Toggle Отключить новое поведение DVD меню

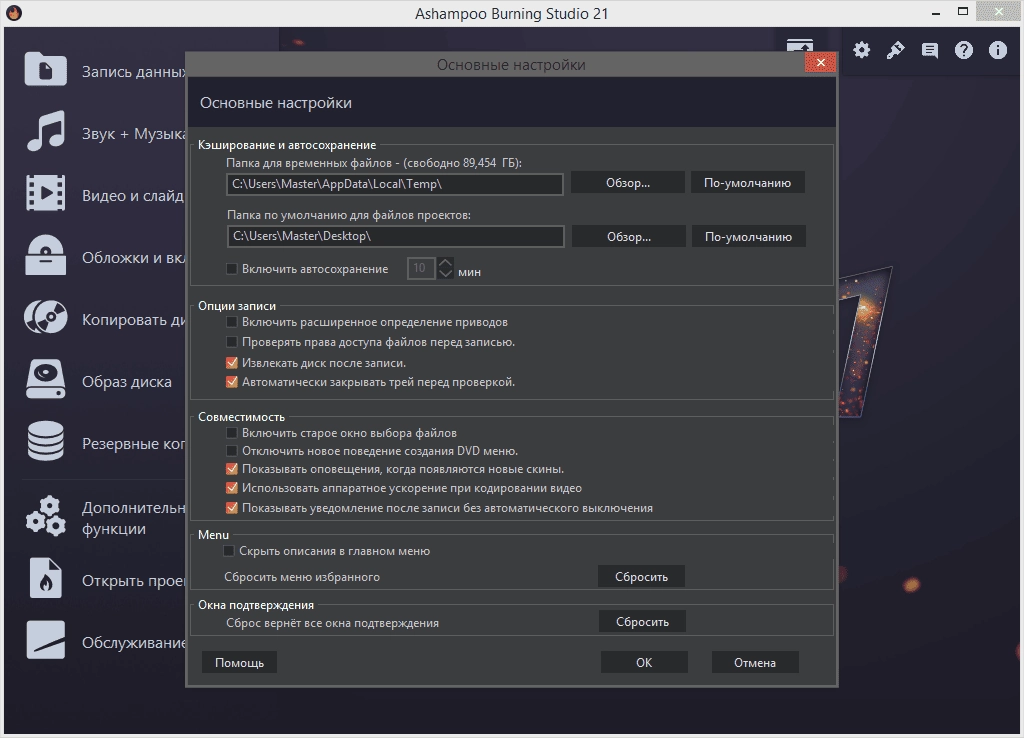(x=231, y=451)
